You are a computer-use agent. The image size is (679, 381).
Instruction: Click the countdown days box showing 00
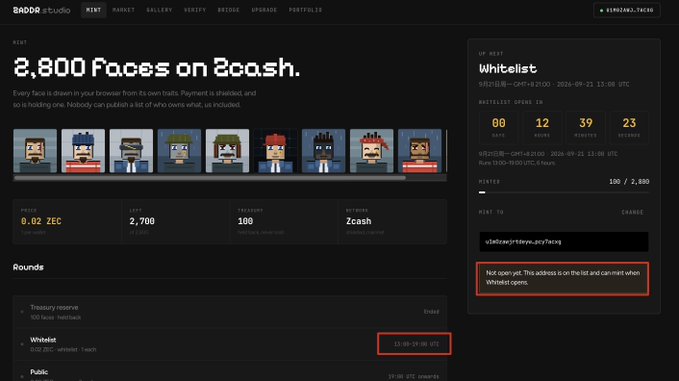[x=498, y=127]
